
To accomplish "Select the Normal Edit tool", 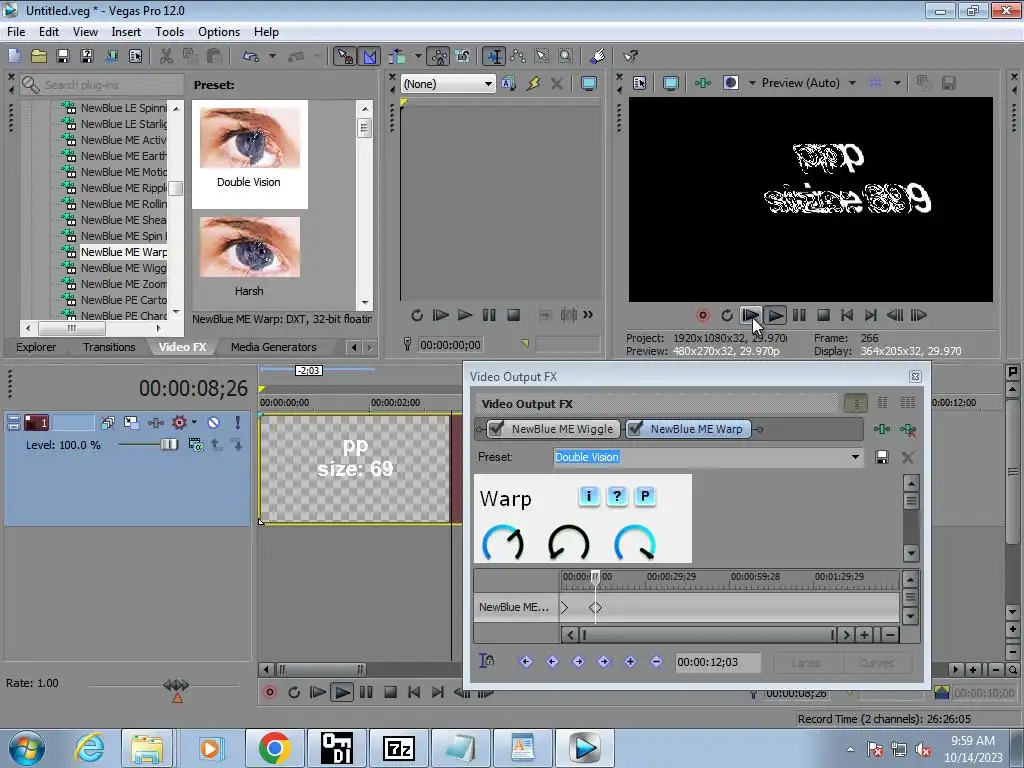I will [x=494, y=57].
